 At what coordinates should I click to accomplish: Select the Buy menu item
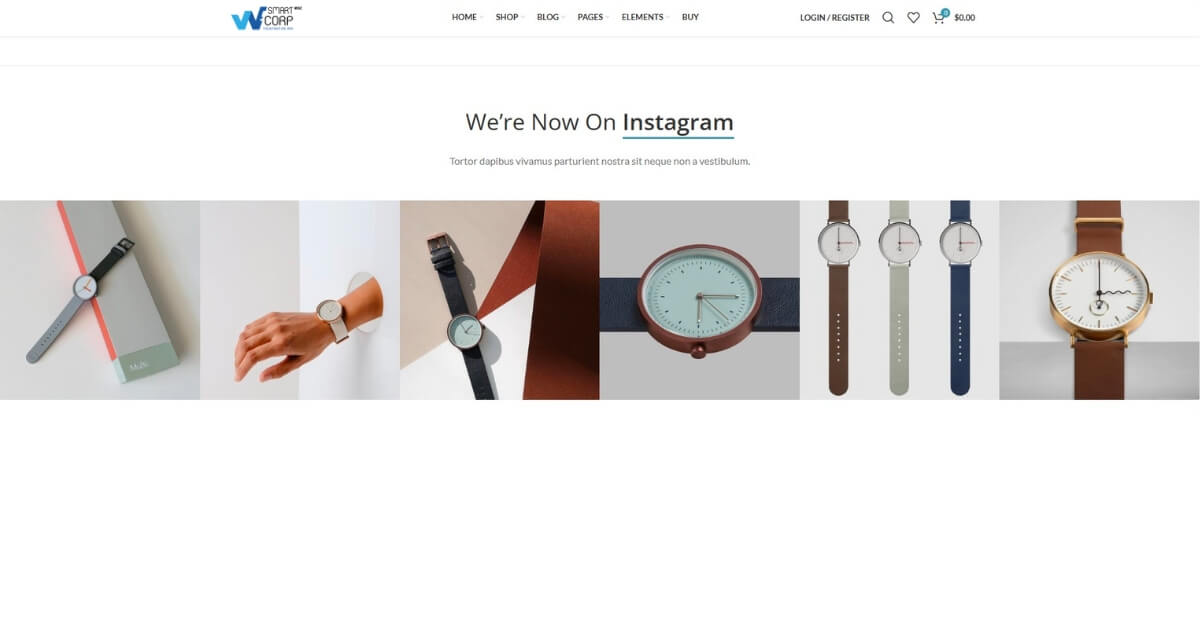pos(690,17)
